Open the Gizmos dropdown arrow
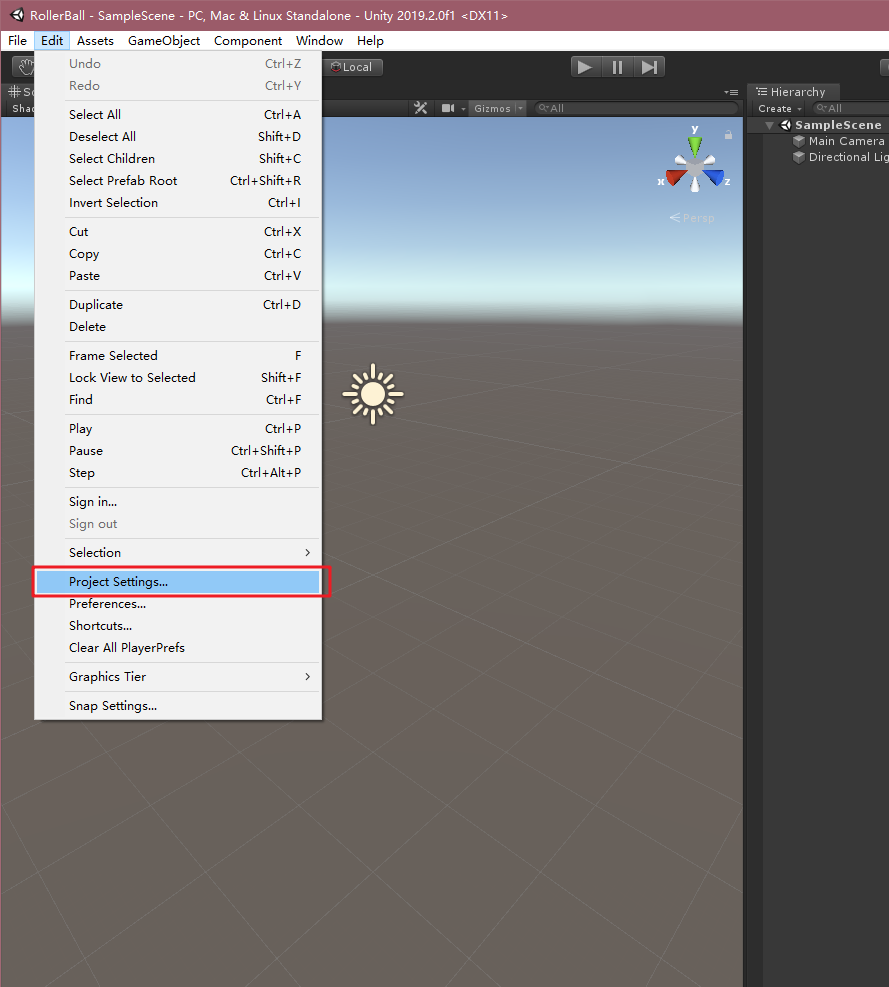The width and height of the screenshot is (889, 987). 520,108
